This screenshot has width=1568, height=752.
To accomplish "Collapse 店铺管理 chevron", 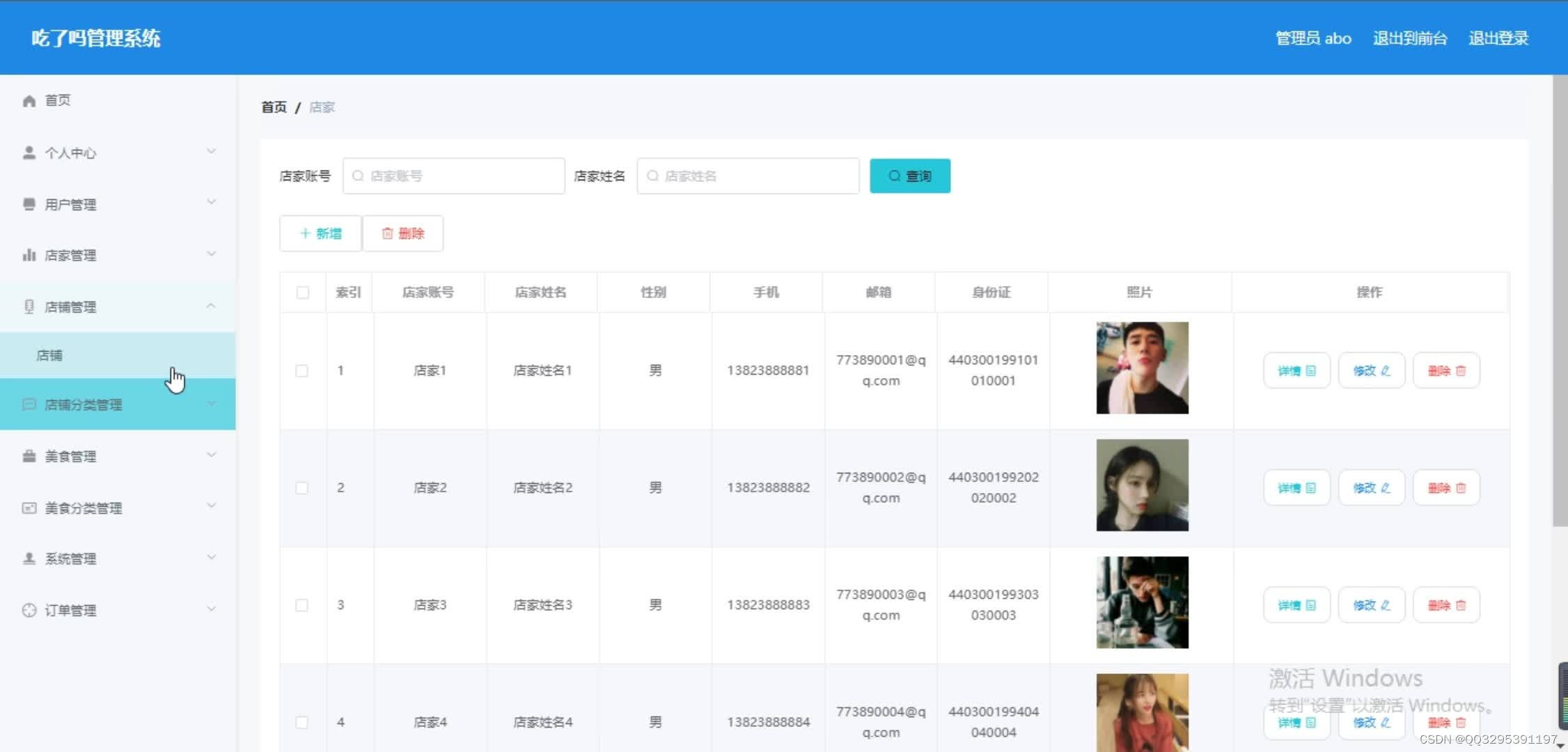I will [211, 306].
